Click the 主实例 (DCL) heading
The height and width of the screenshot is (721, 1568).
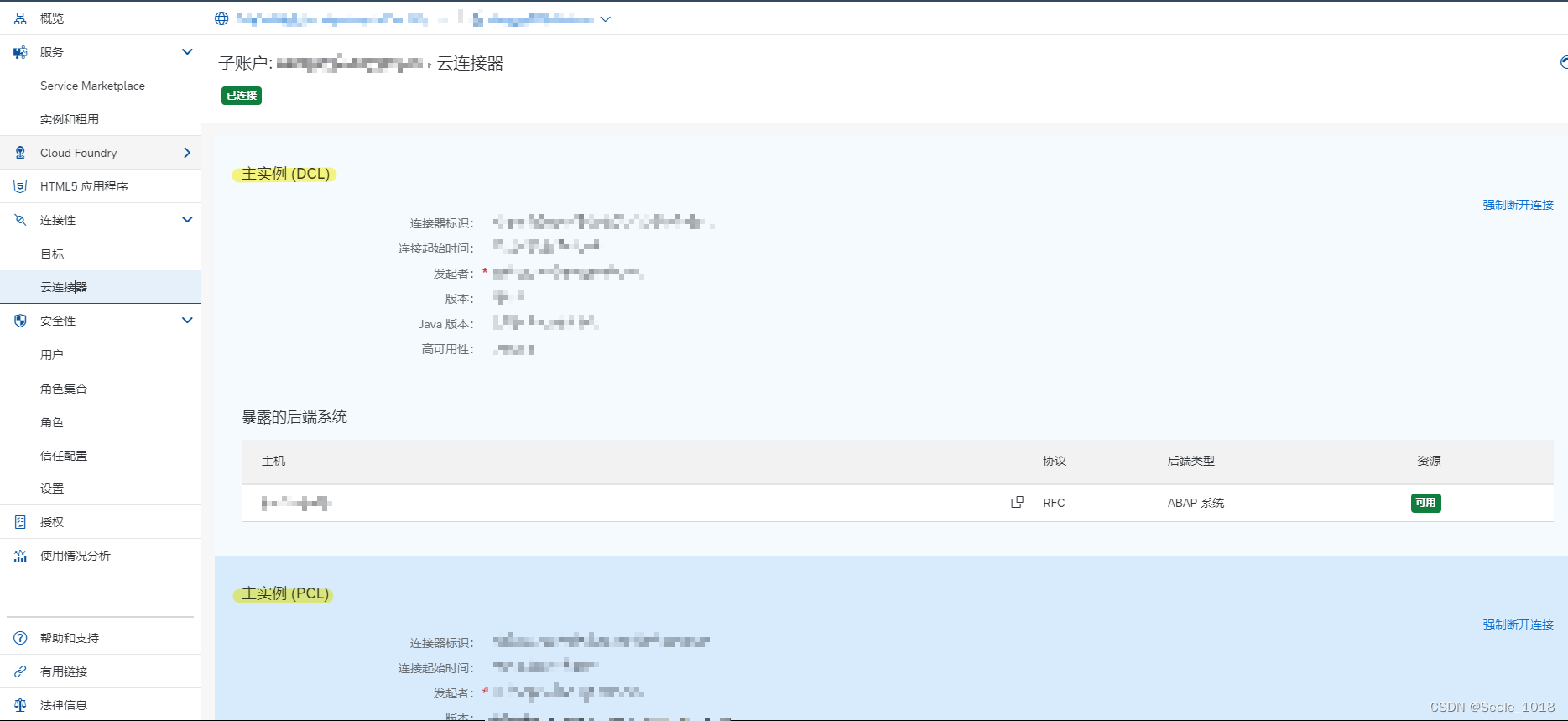coord(285,174)
